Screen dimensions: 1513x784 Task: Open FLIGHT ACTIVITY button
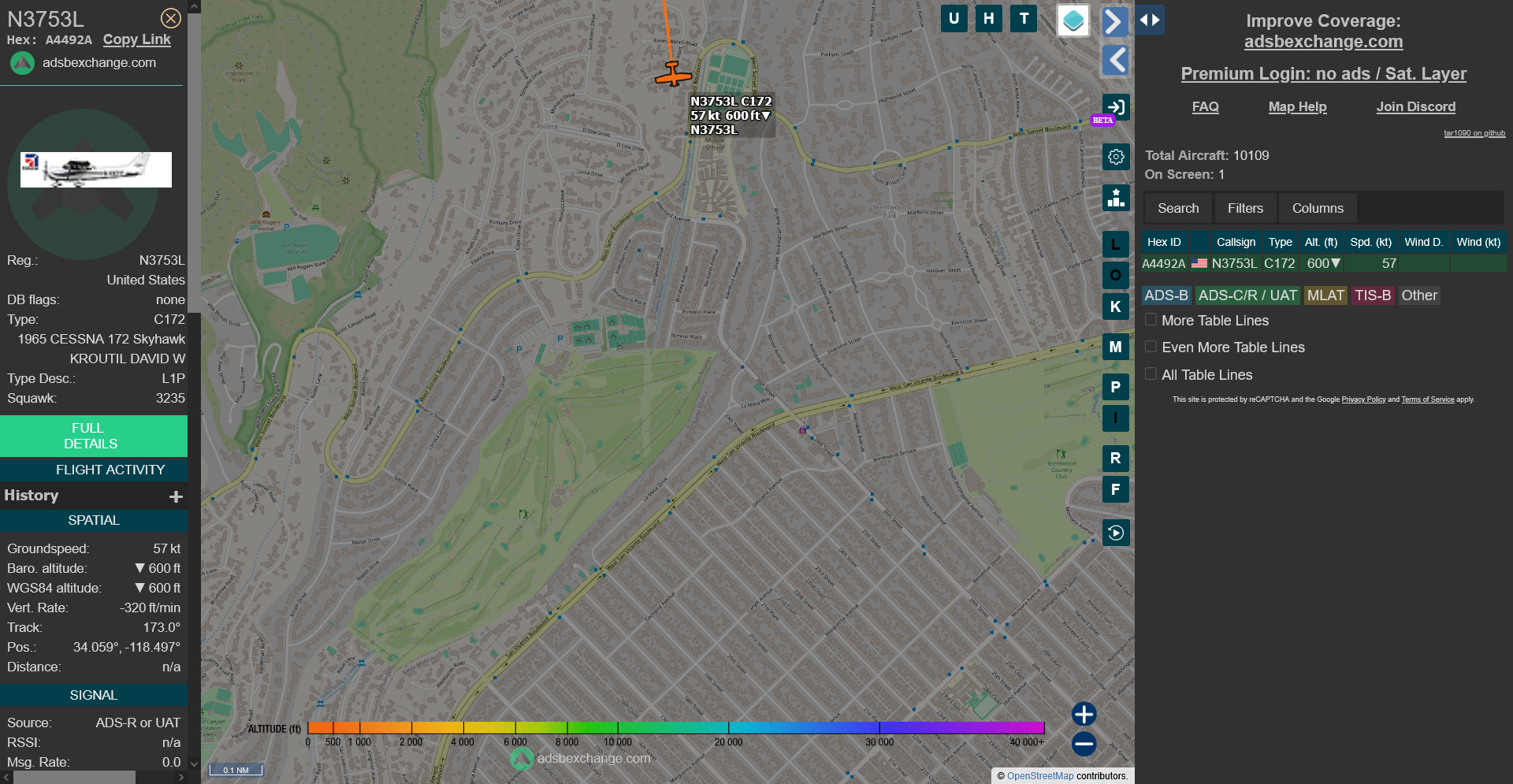tap(94, 470)
